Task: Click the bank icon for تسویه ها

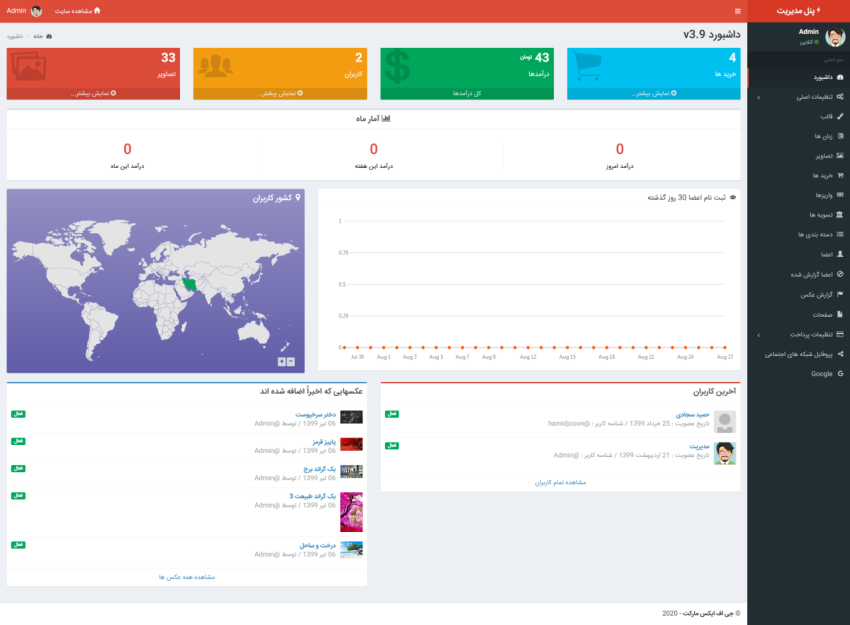Action: 840,215
